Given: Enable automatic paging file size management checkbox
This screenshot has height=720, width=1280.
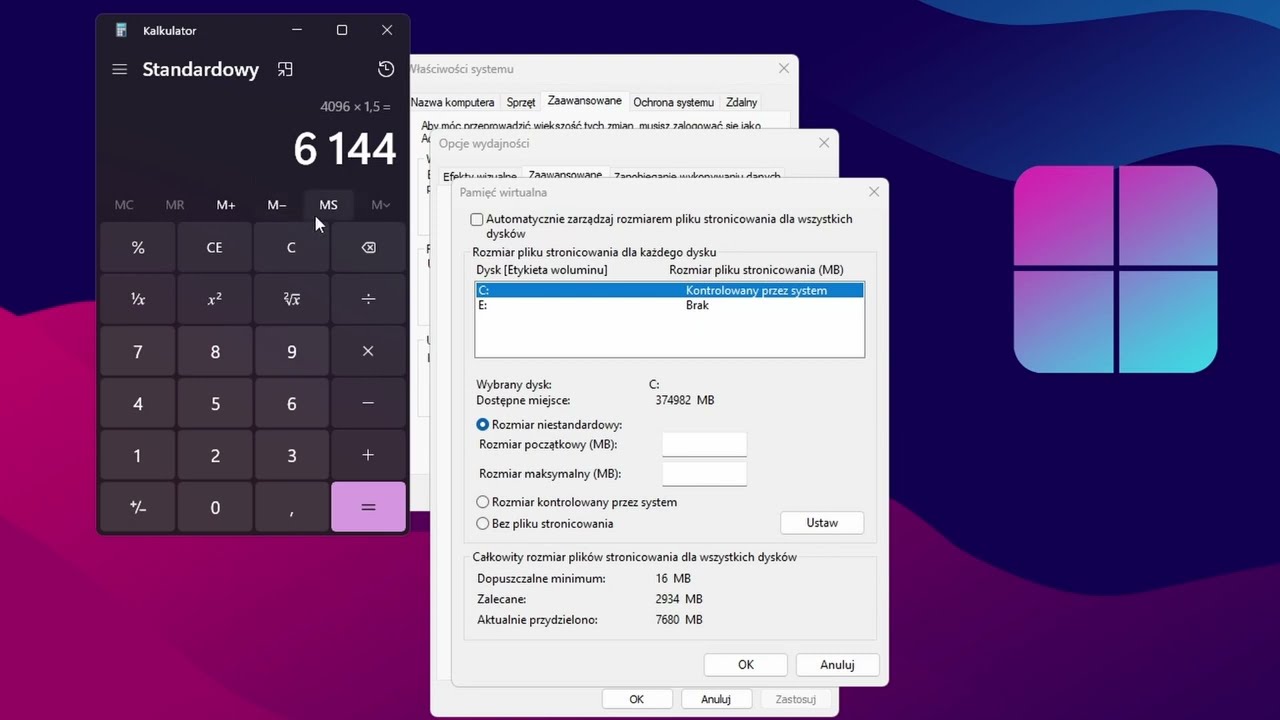Looking at the screenshot, I should [477, 219].
